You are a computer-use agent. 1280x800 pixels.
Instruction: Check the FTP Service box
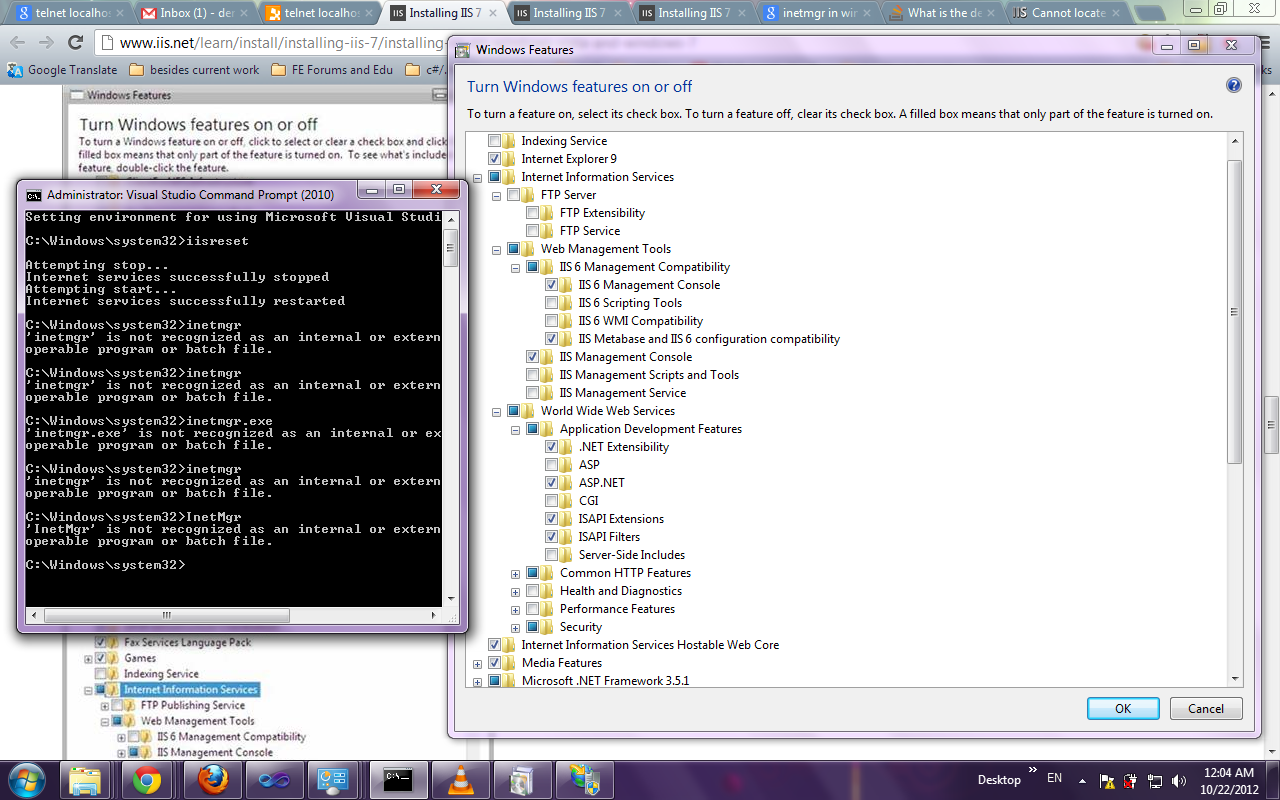tap(533, 231)
